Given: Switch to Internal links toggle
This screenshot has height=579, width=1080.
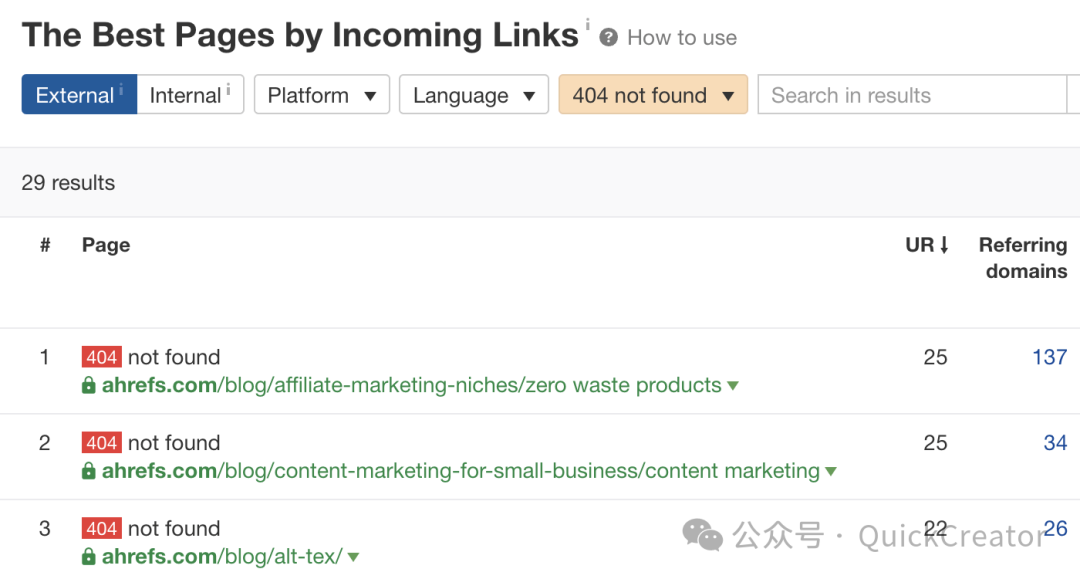Looking at the screenshot, I should [x=190, y=95].
